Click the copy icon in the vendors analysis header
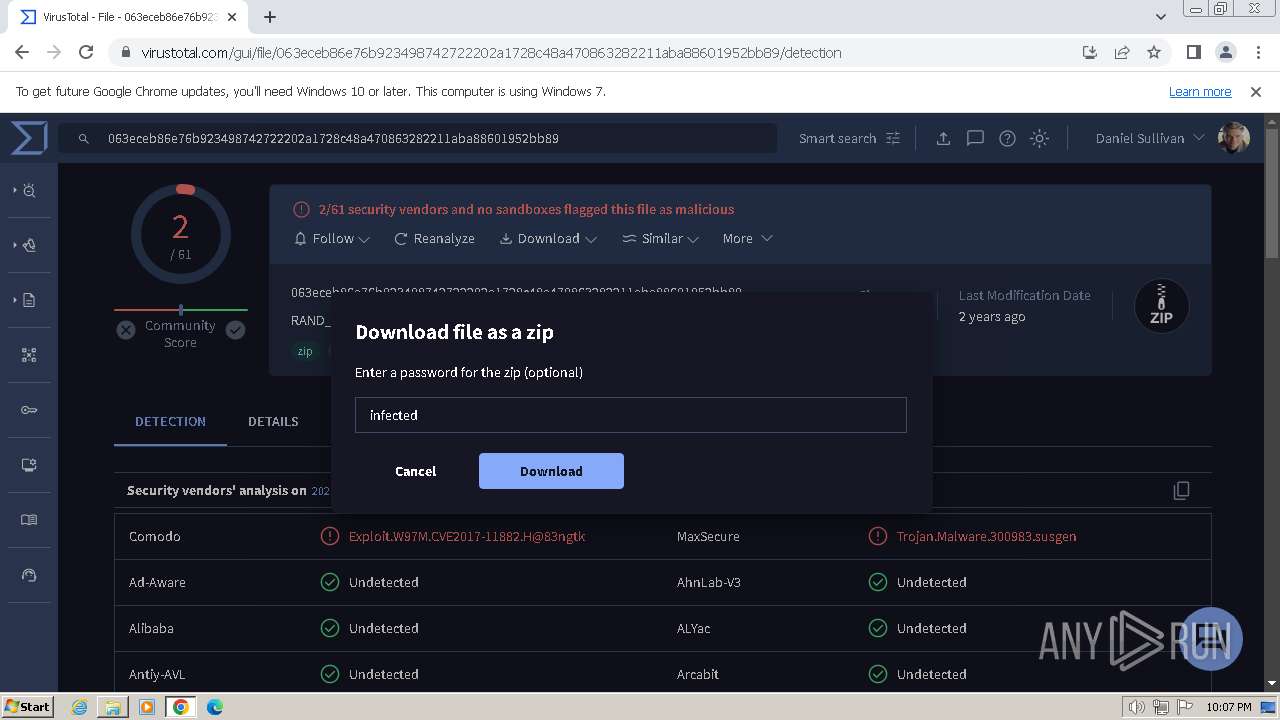The image size is (1280, 720). 1181,490
